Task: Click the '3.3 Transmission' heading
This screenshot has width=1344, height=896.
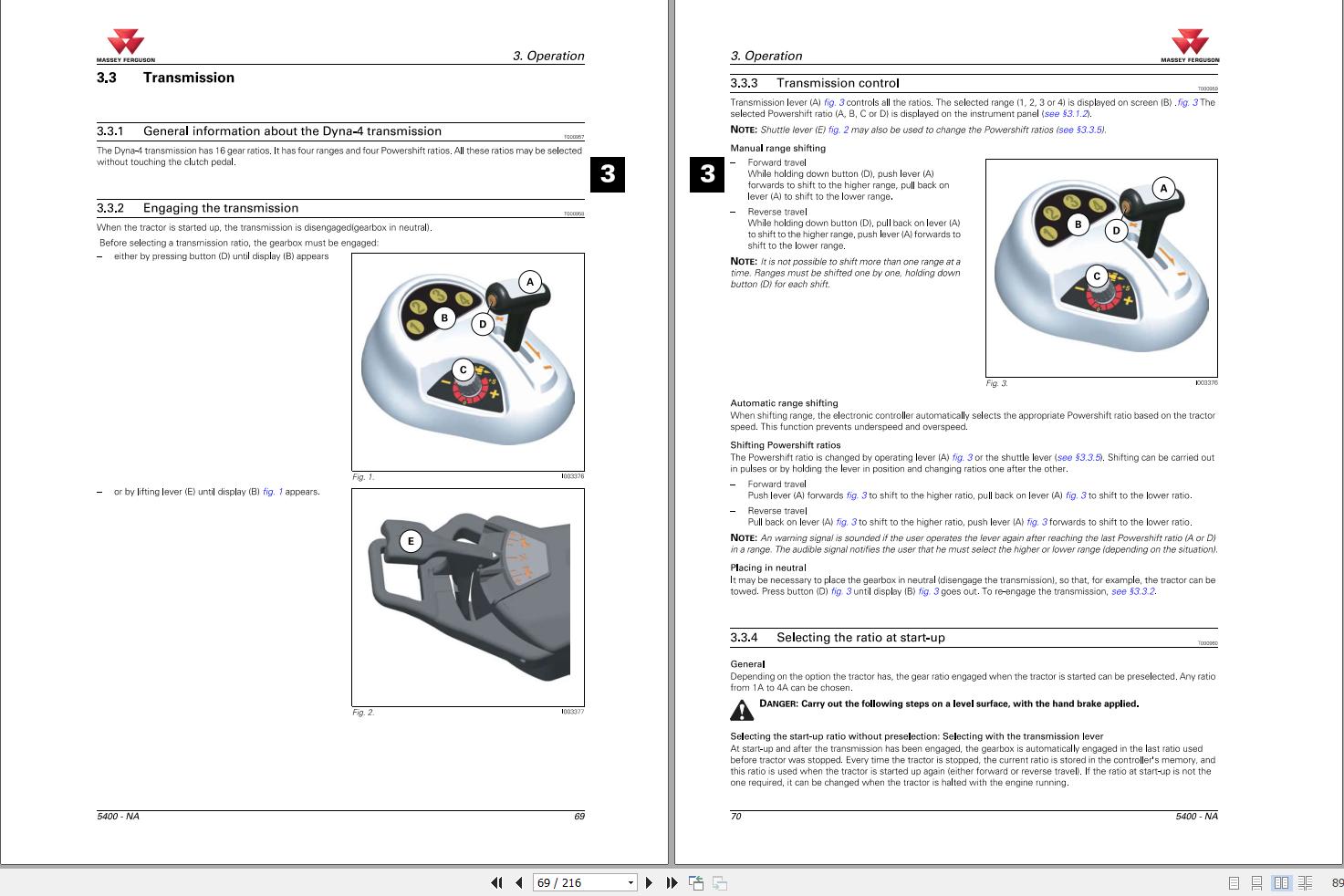Action: point(165,78)
